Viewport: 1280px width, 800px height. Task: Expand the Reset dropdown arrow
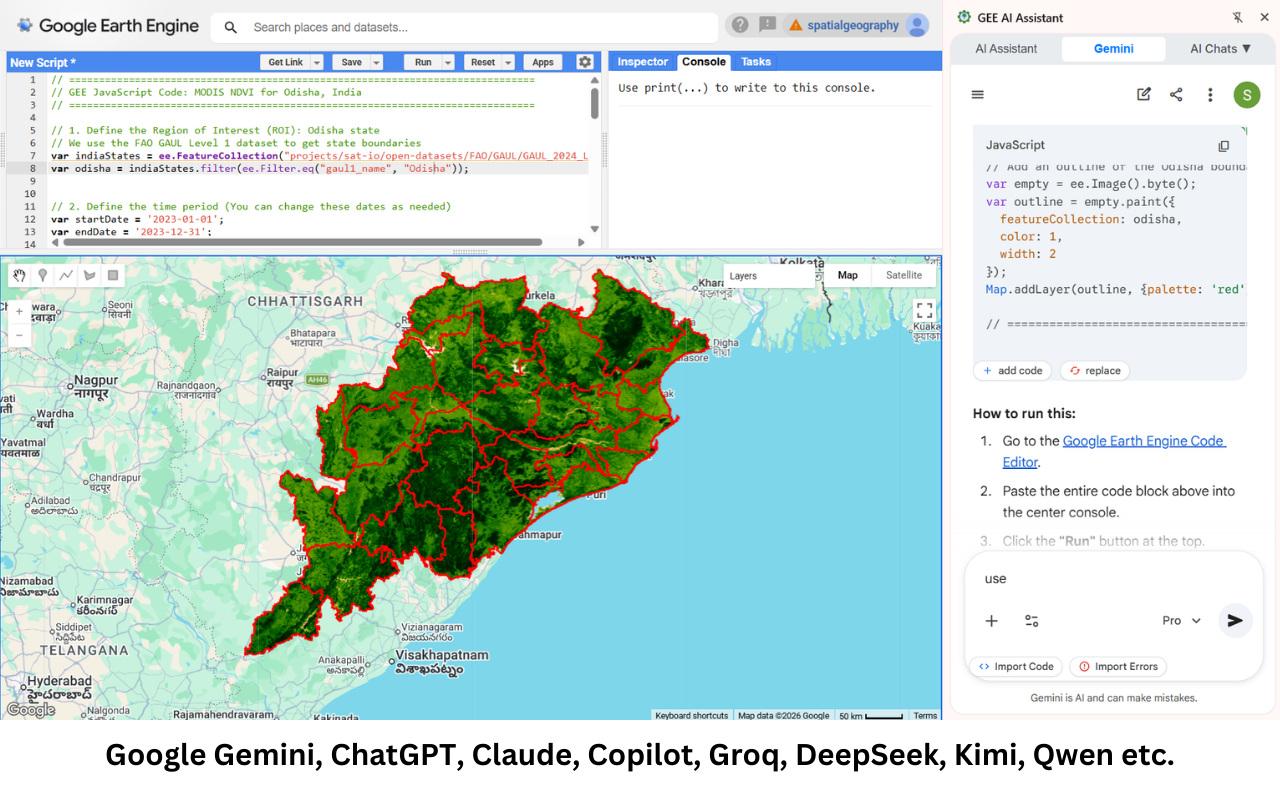[x=508, y=62]
